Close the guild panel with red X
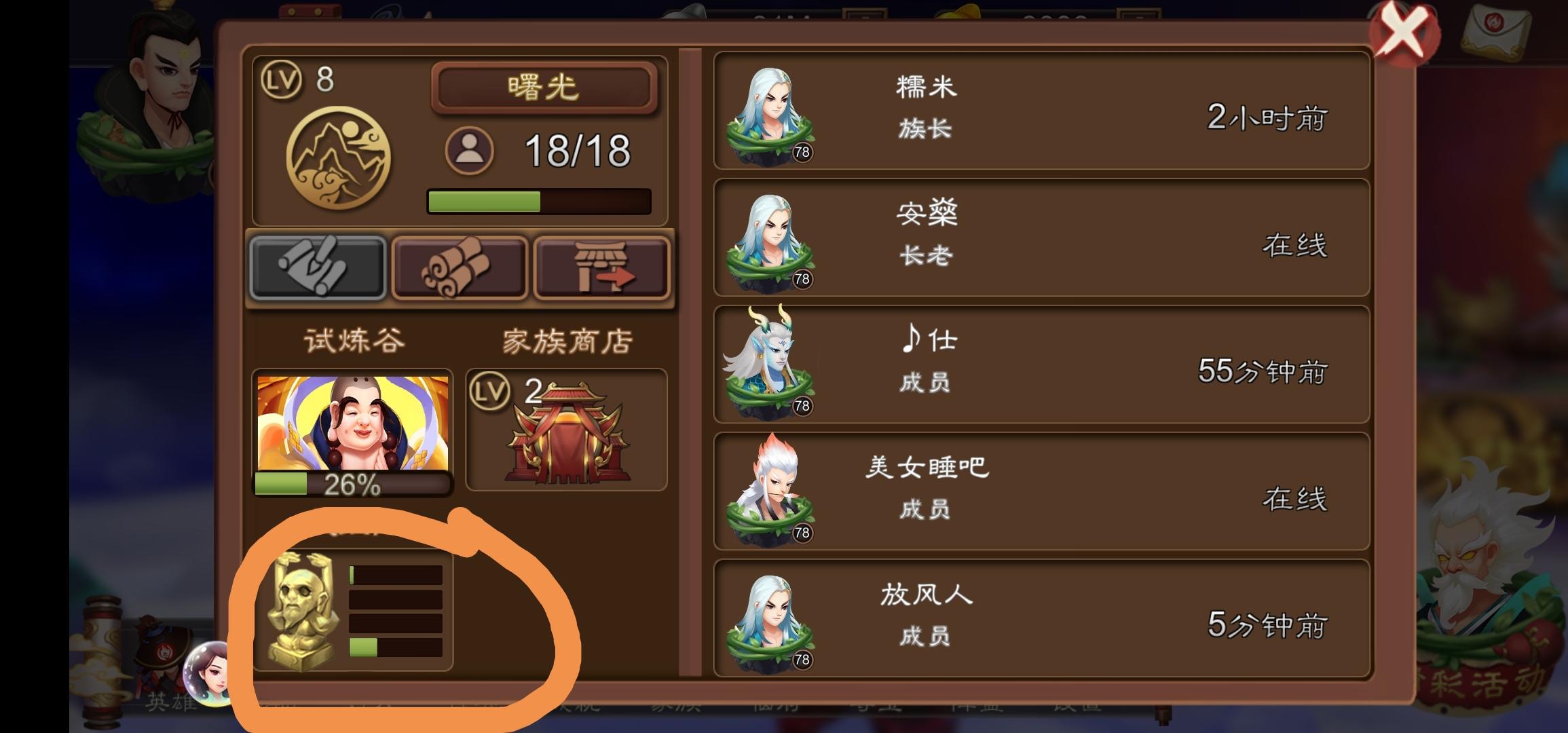Image resolution: width=1568 pixels, height=733 pixels. (1404, 32)
